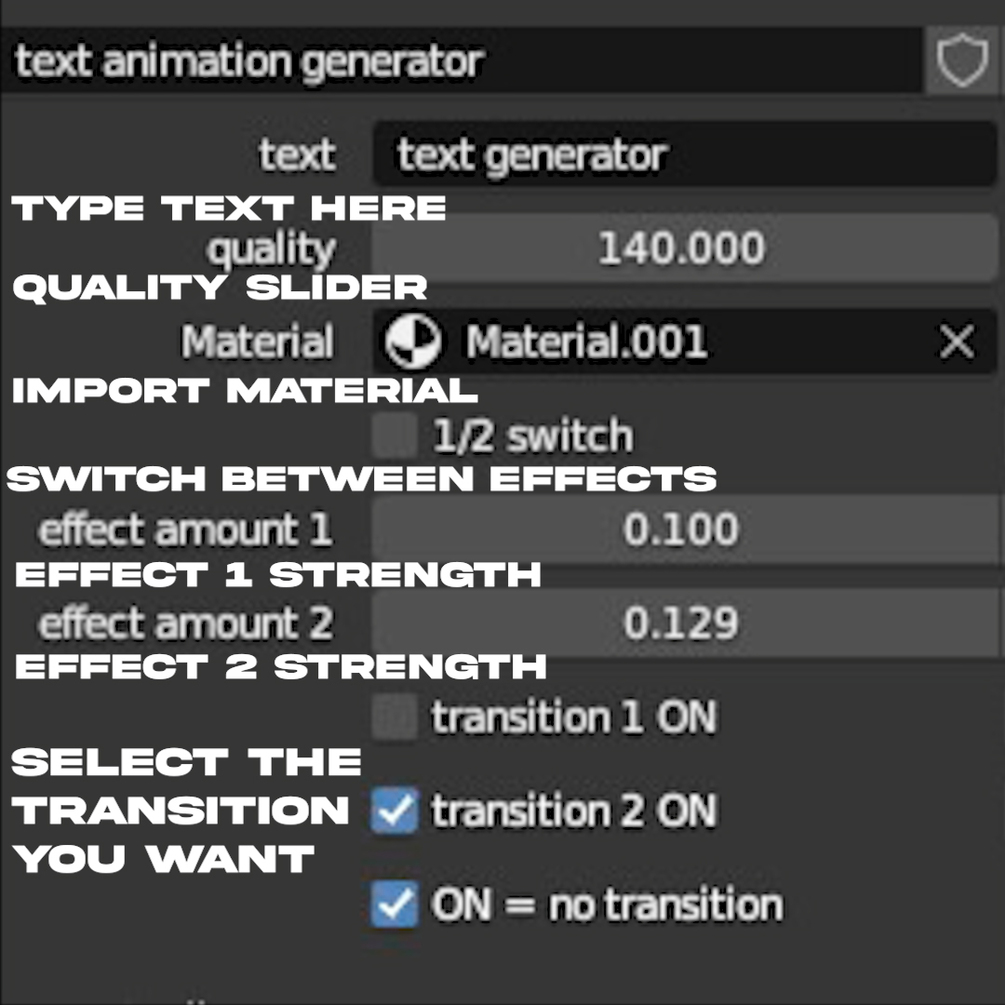The width and height of the screenshot is (1005, 1005).
Task: Click the 'effect amount 2' label
Action: point(185,623)
